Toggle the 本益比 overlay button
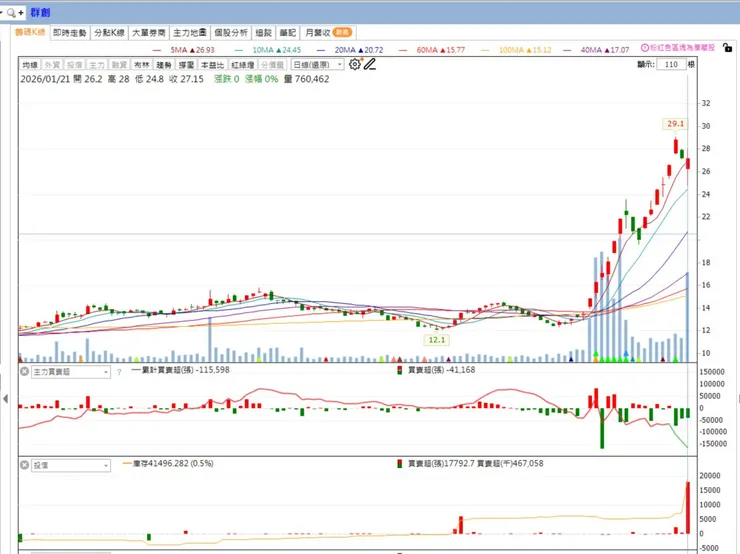 pyautogui.click(x=212, y=65)
